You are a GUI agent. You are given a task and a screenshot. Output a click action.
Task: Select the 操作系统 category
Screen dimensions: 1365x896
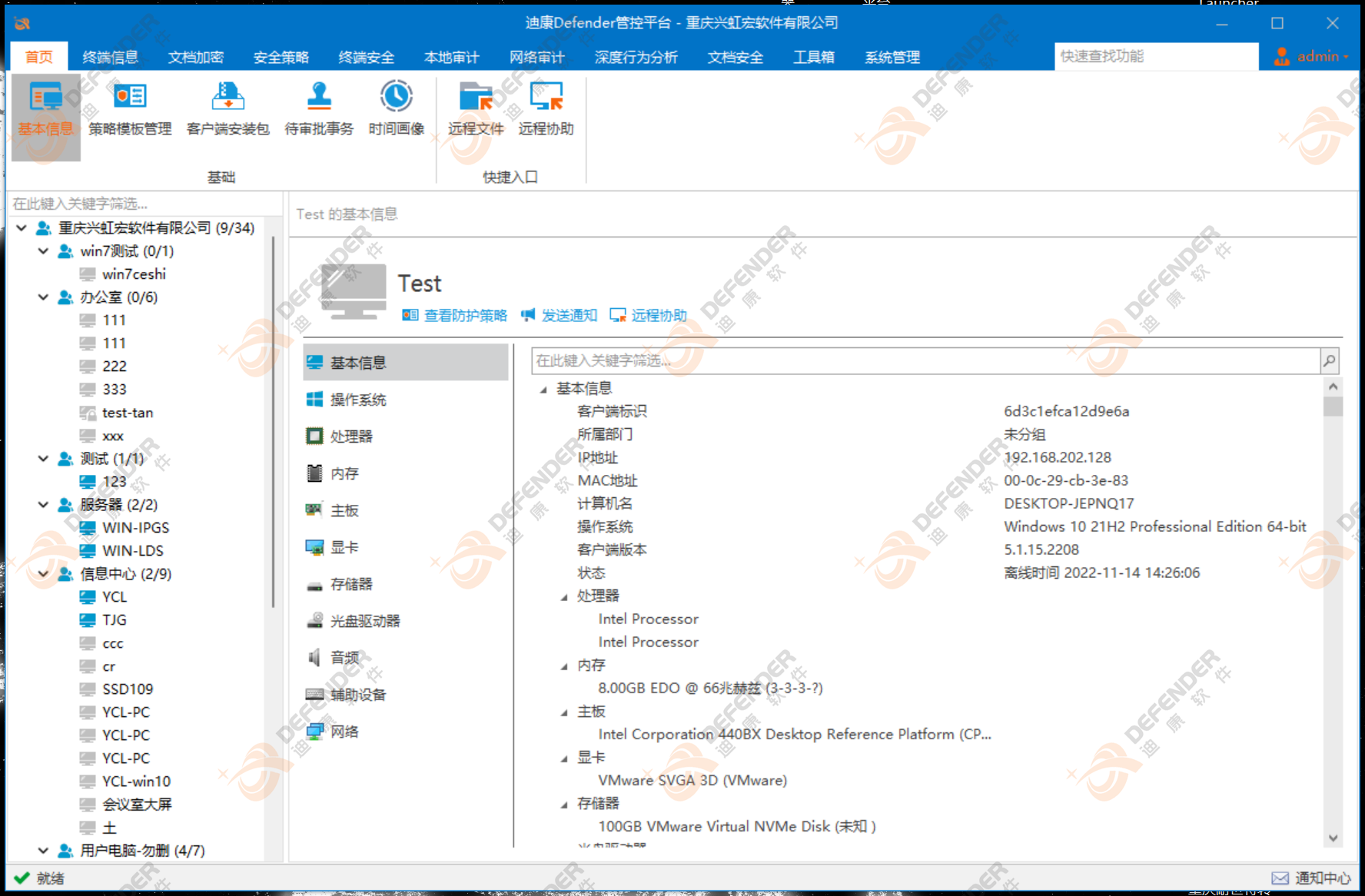[x=358, y=400]
